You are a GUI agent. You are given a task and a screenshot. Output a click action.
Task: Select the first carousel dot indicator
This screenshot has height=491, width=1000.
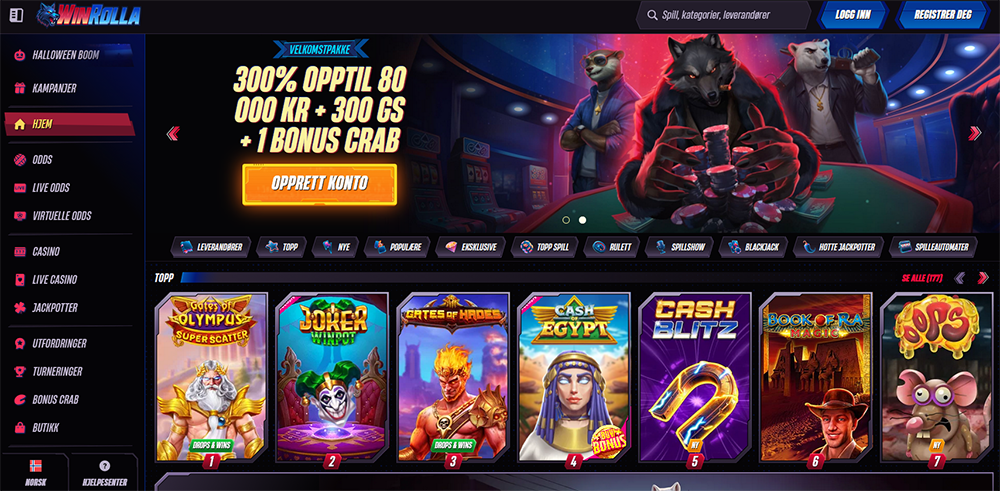point(565,220)
